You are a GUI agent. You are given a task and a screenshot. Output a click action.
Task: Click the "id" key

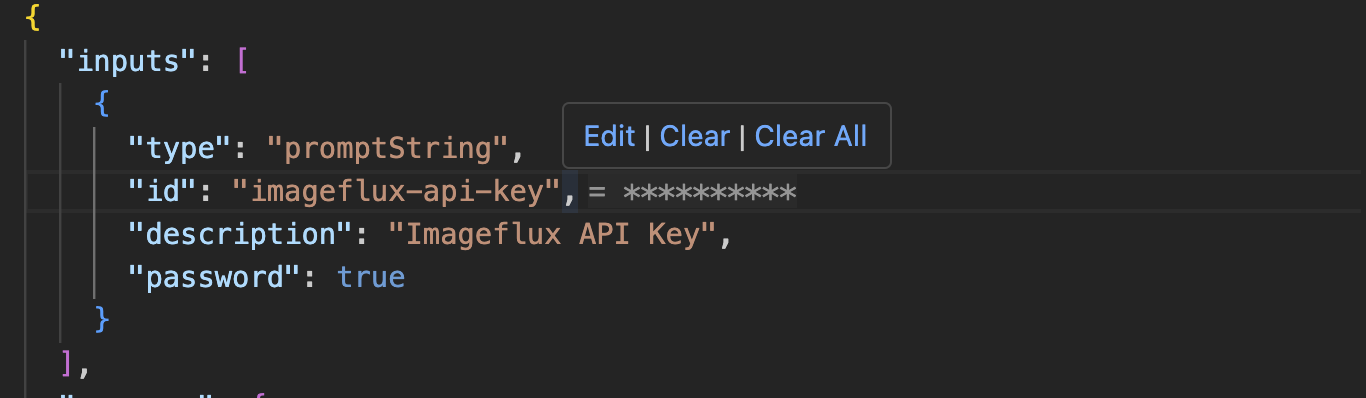click(x=163, y=191)
